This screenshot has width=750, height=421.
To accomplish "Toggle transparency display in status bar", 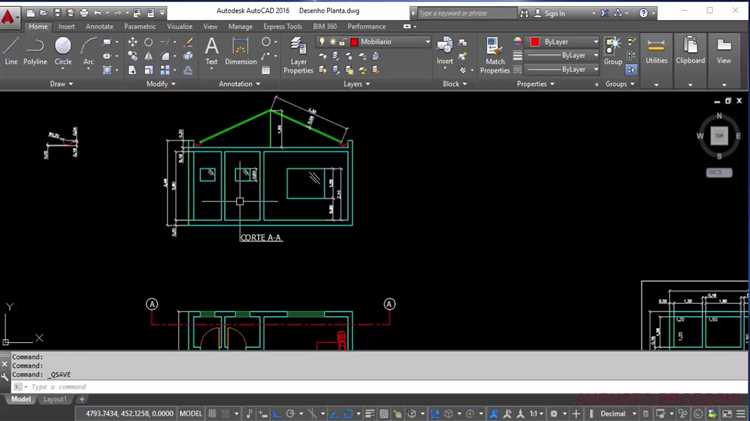I will tap(384, 414).
